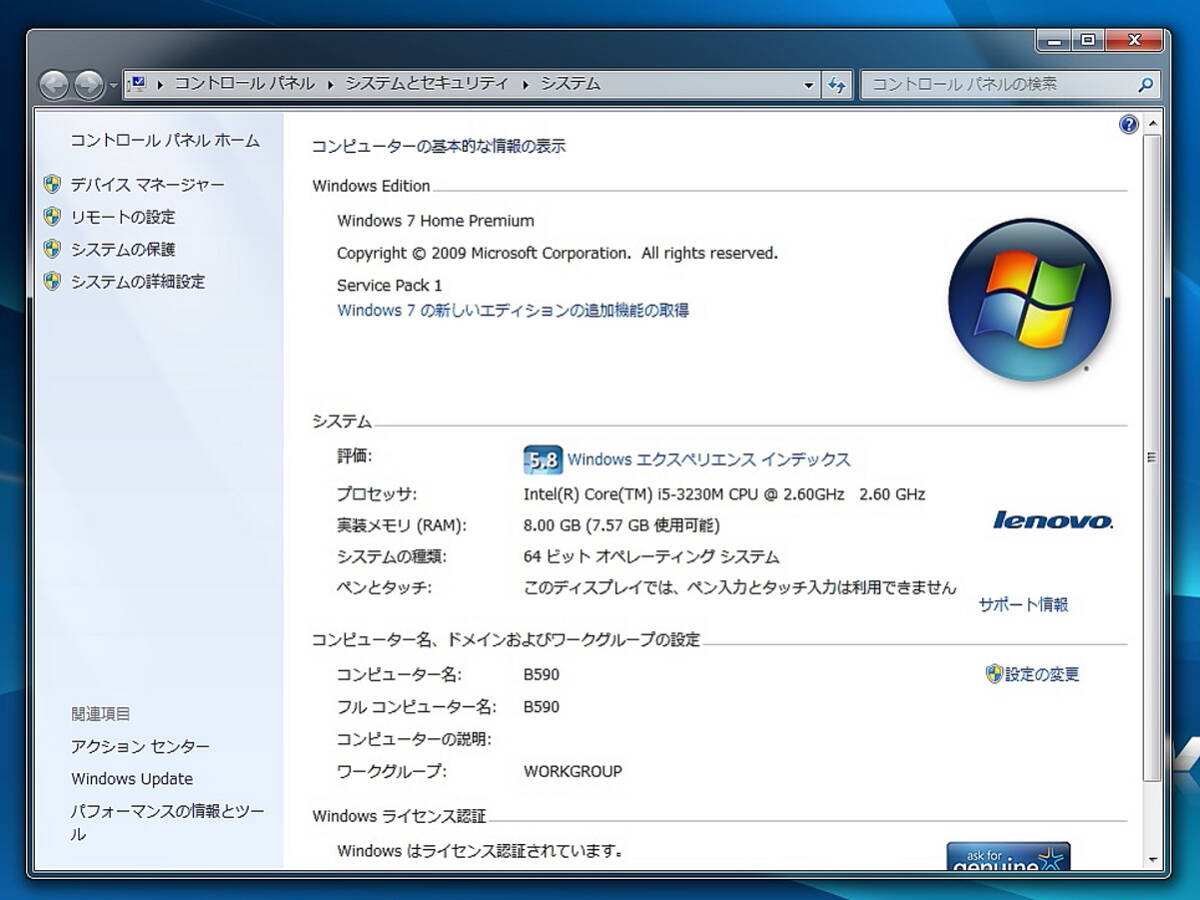The height and width of the screenshot is (900, 1200).
Task: Click the search magnifier icon
Action: pos(1146,85)
